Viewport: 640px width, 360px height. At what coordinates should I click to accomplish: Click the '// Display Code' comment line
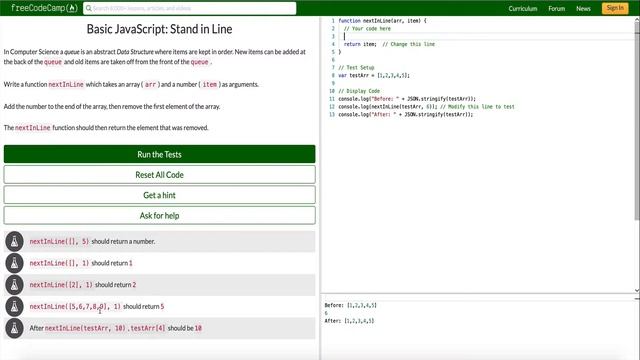point(359,91)
